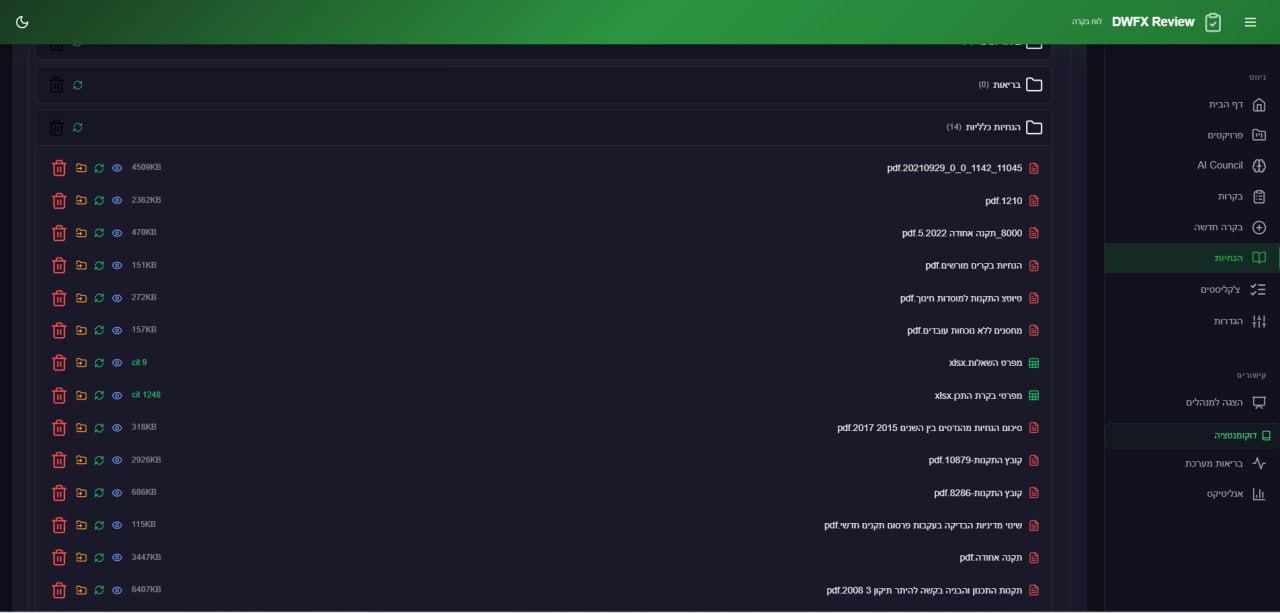The width and height of the screenshot is (1280, 613).
Task: Go to the צ'קליסטים sidebar item
Action: point(1221,289)
